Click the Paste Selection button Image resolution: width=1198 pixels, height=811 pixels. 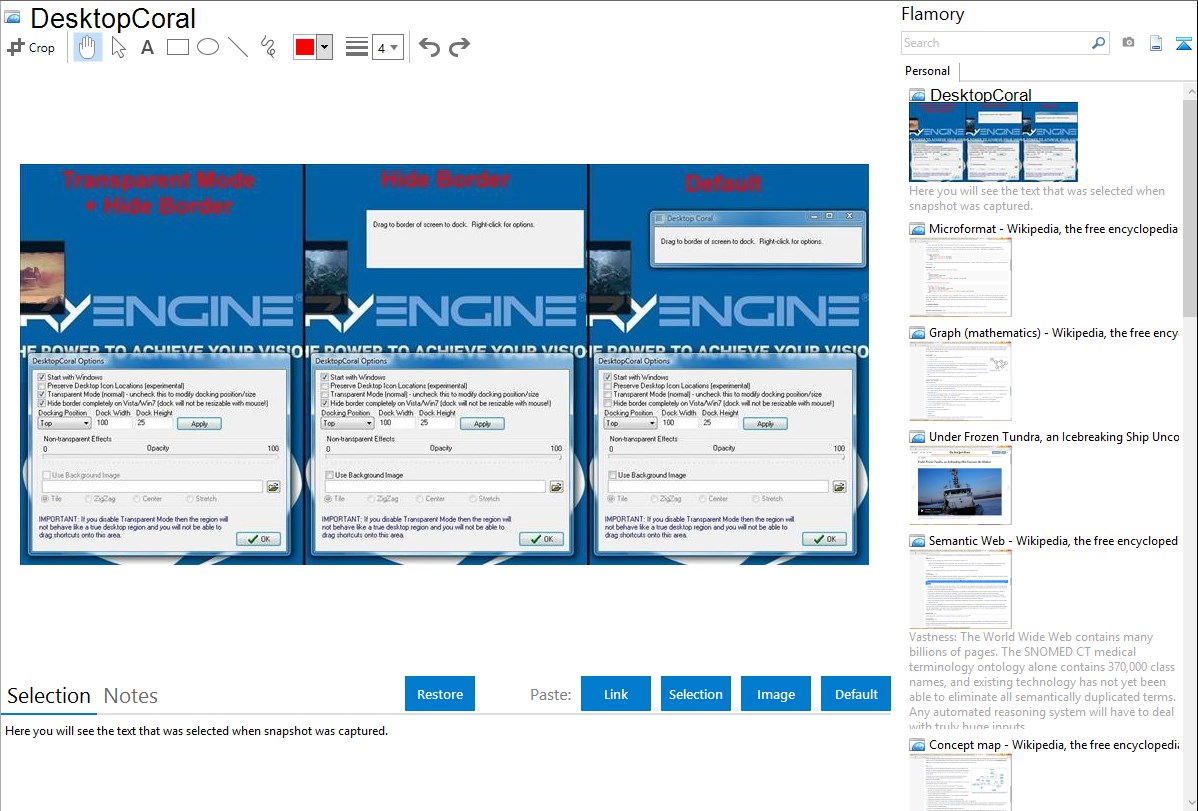695,694
